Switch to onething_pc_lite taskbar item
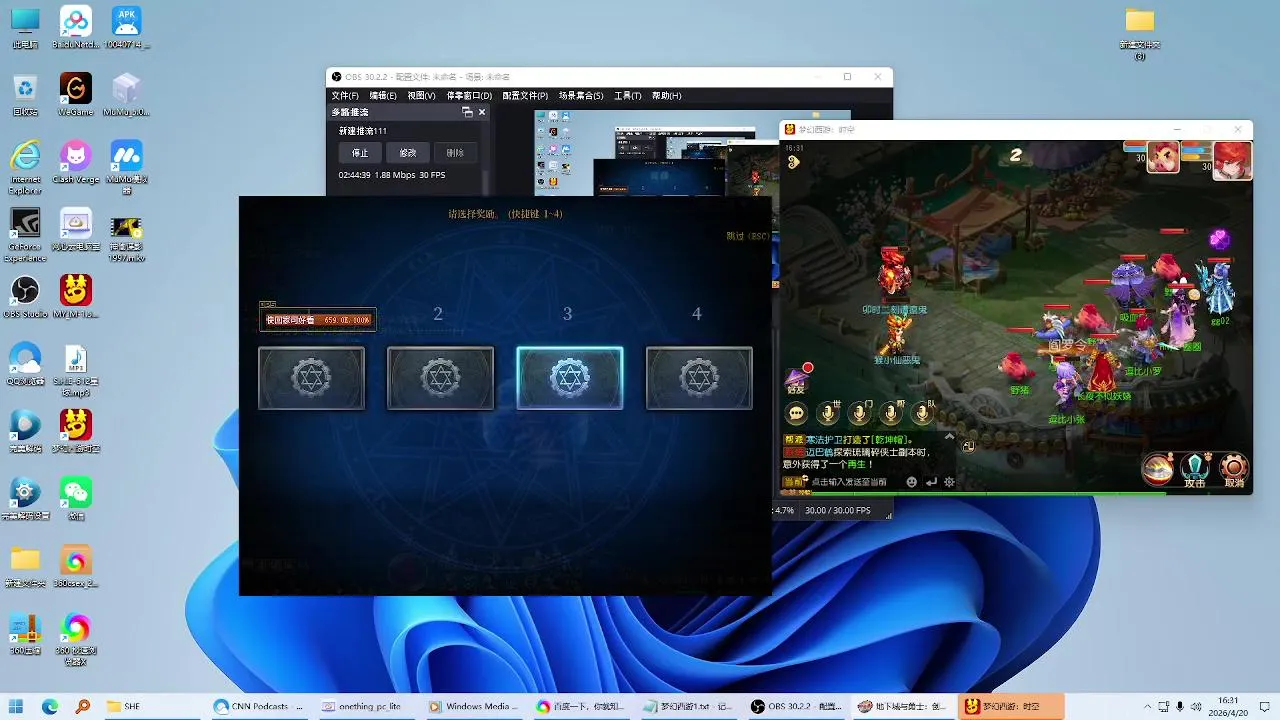Screen dimensions: 1280x720 pyautogui.click(x=367, y=706)
